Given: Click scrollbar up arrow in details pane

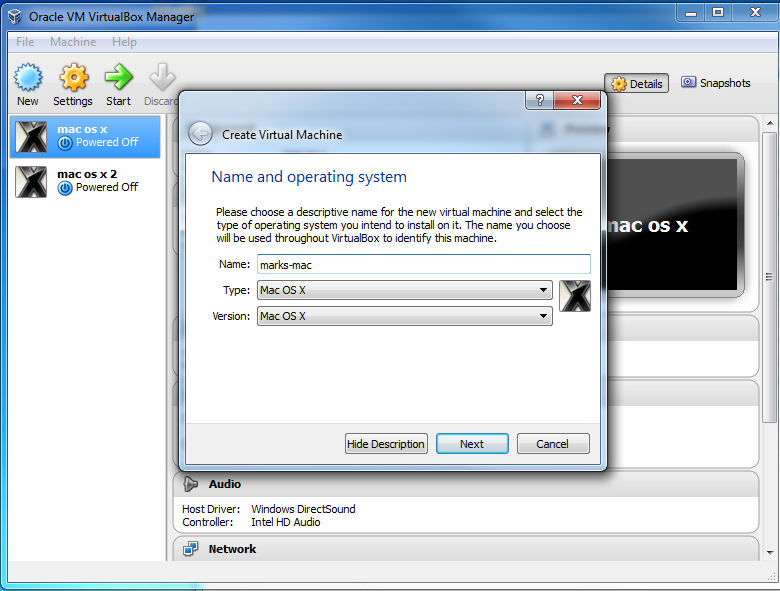Looking at the screenshot, I should pyautogui.click(x=770, y=123).
